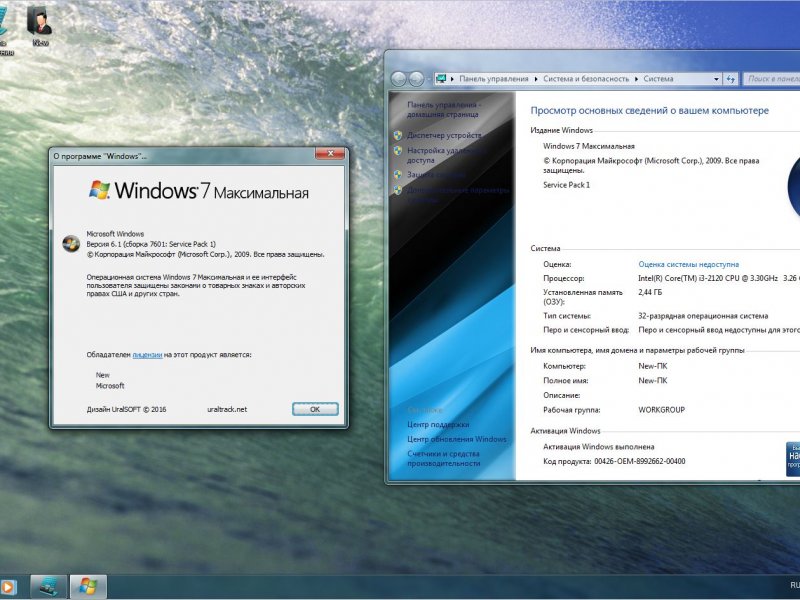Click New-ПК in the Полное имя row

pyautogui.click(x=653, y=380)
